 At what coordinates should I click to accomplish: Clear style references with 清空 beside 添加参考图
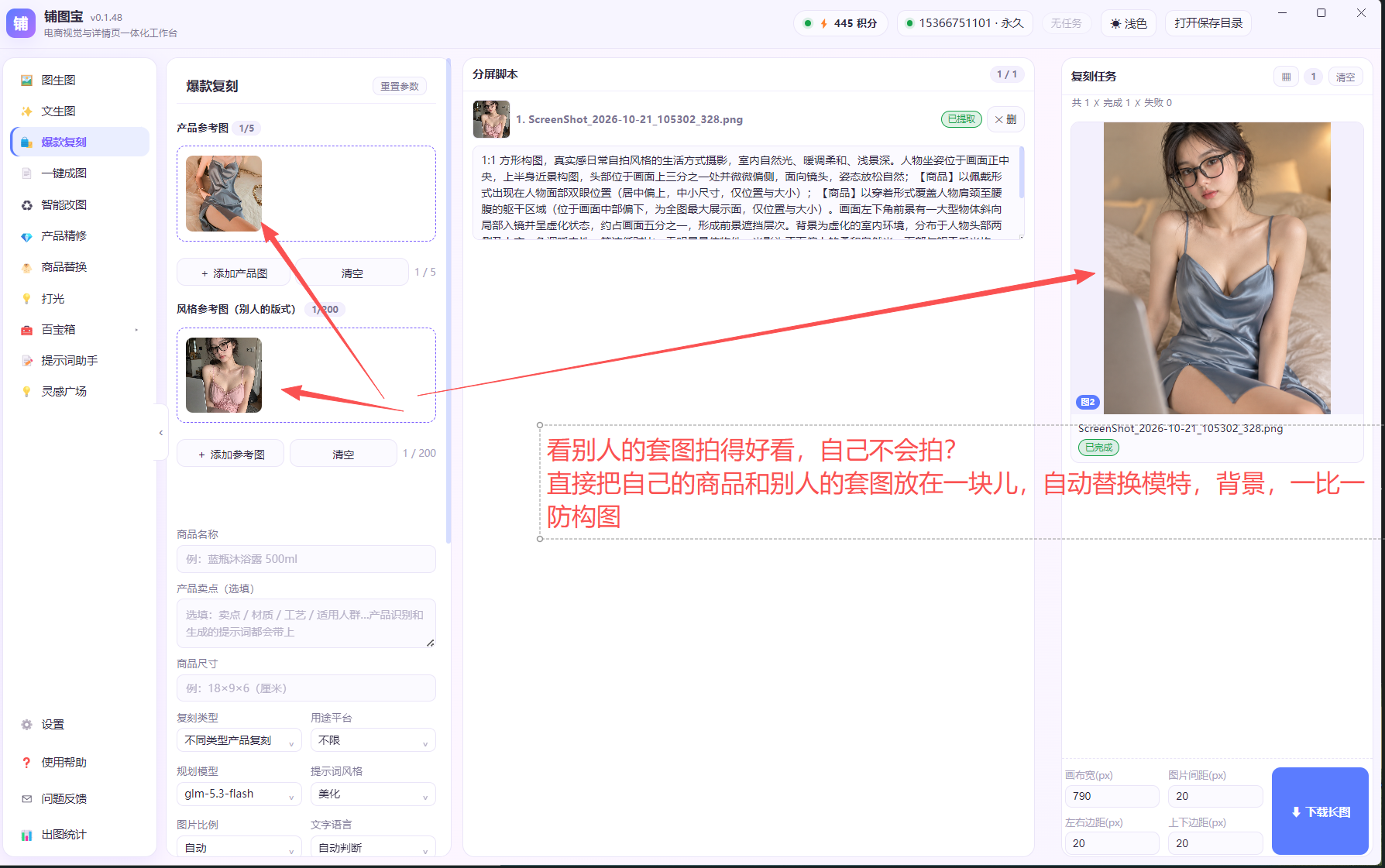343,454
